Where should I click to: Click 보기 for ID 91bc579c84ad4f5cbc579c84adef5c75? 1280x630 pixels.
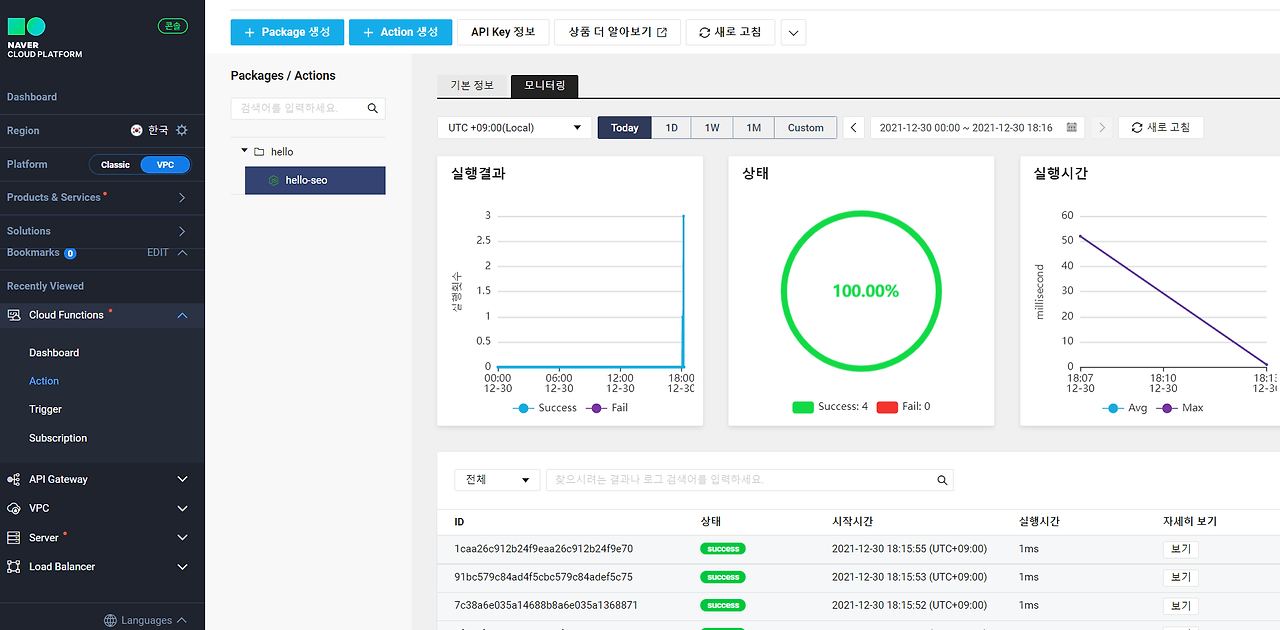point(1180,577)
